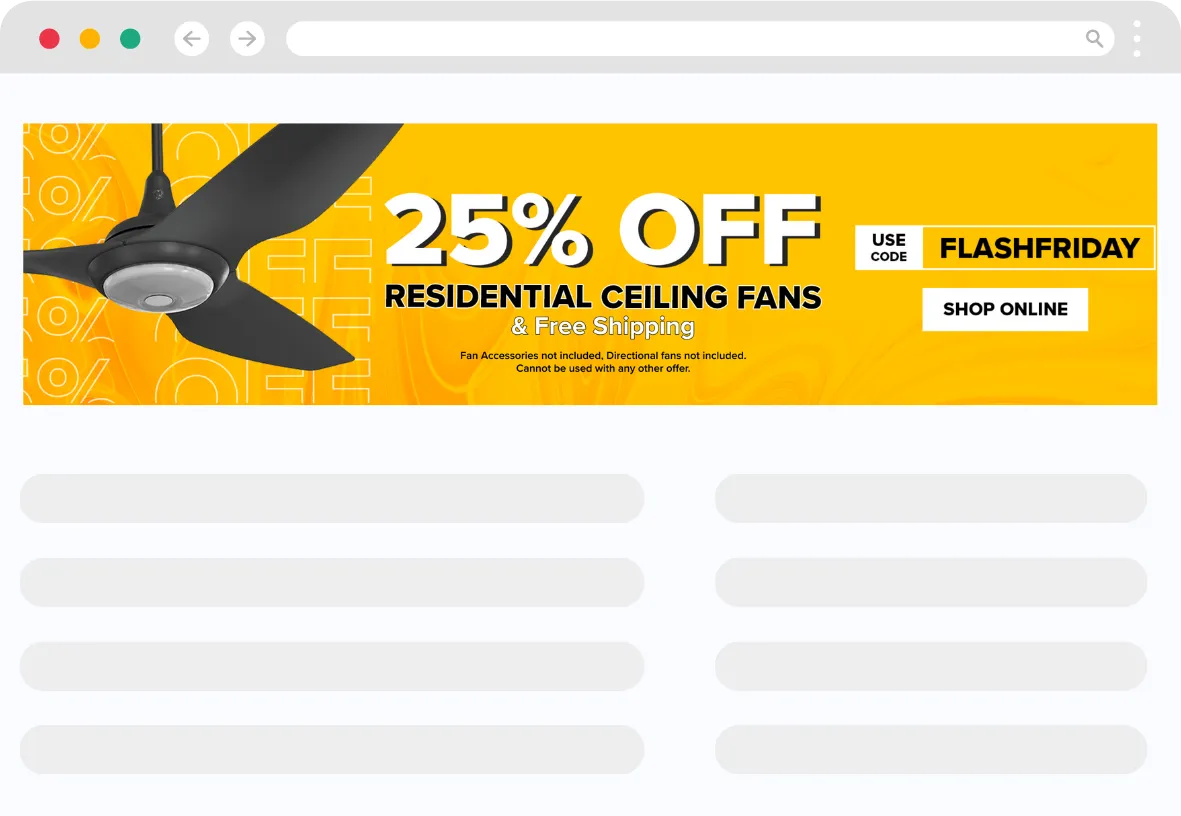
Task: Click the forward navigation arrow
Action: pos(247,38)
